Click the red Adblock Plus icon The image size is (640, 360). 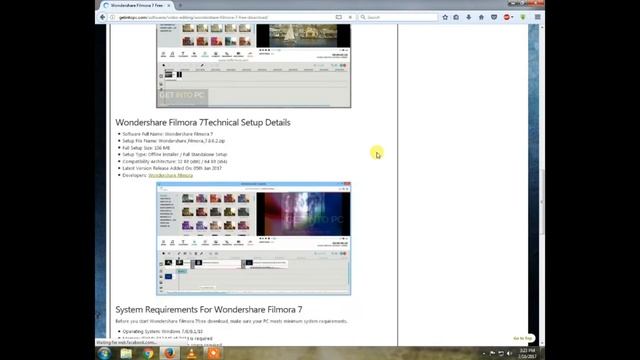[x=507, y=17]
